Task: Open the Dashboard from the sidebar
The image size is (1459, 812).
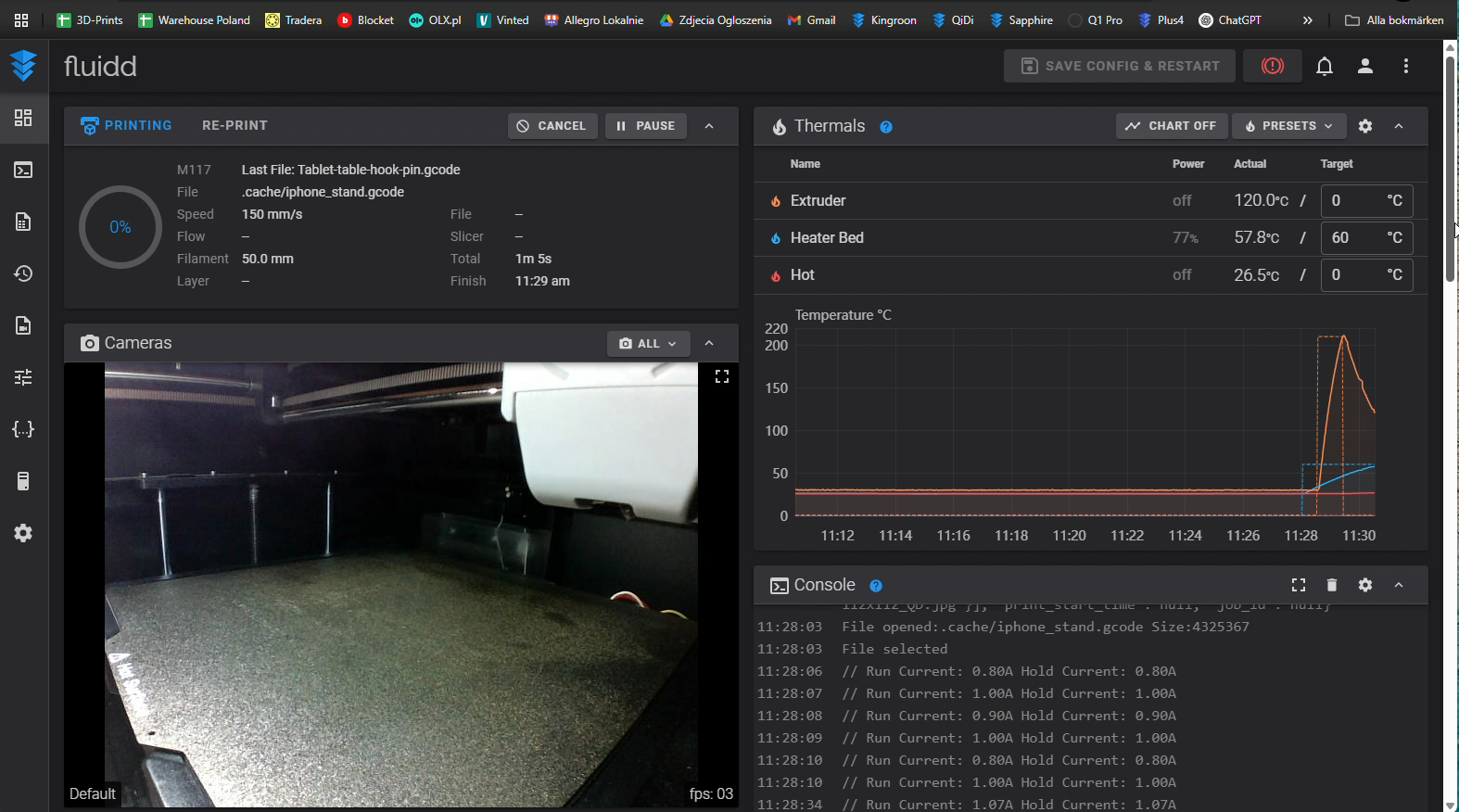Action: 23,118
